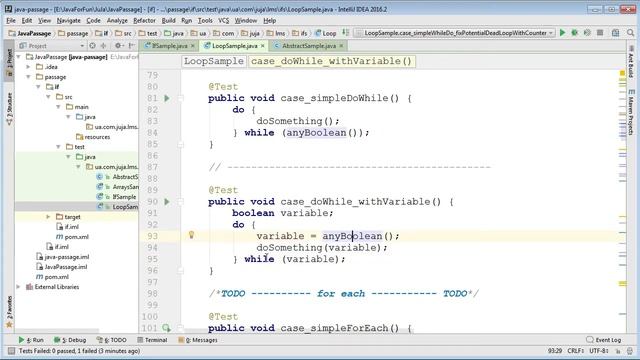Click the inspection status indicator at scrollbar top

(x=622, y=73)
